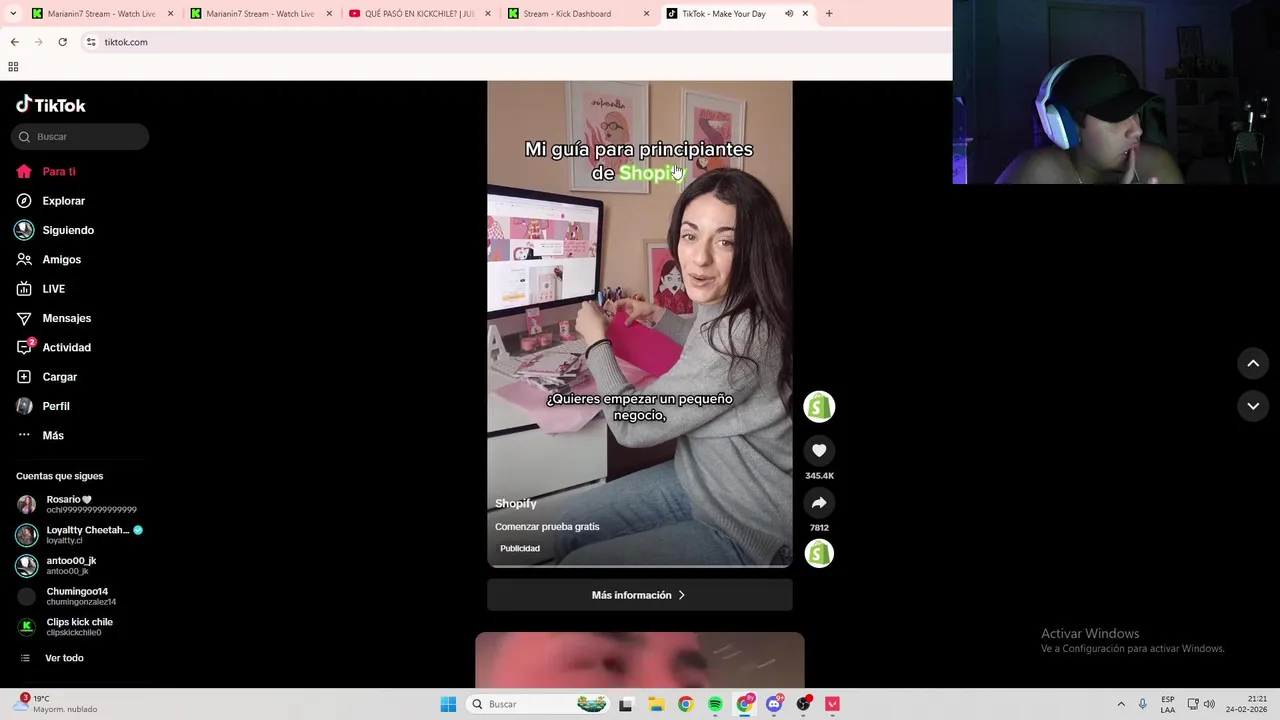
Task: Open the Explorar section
Action: coord(51,201)
